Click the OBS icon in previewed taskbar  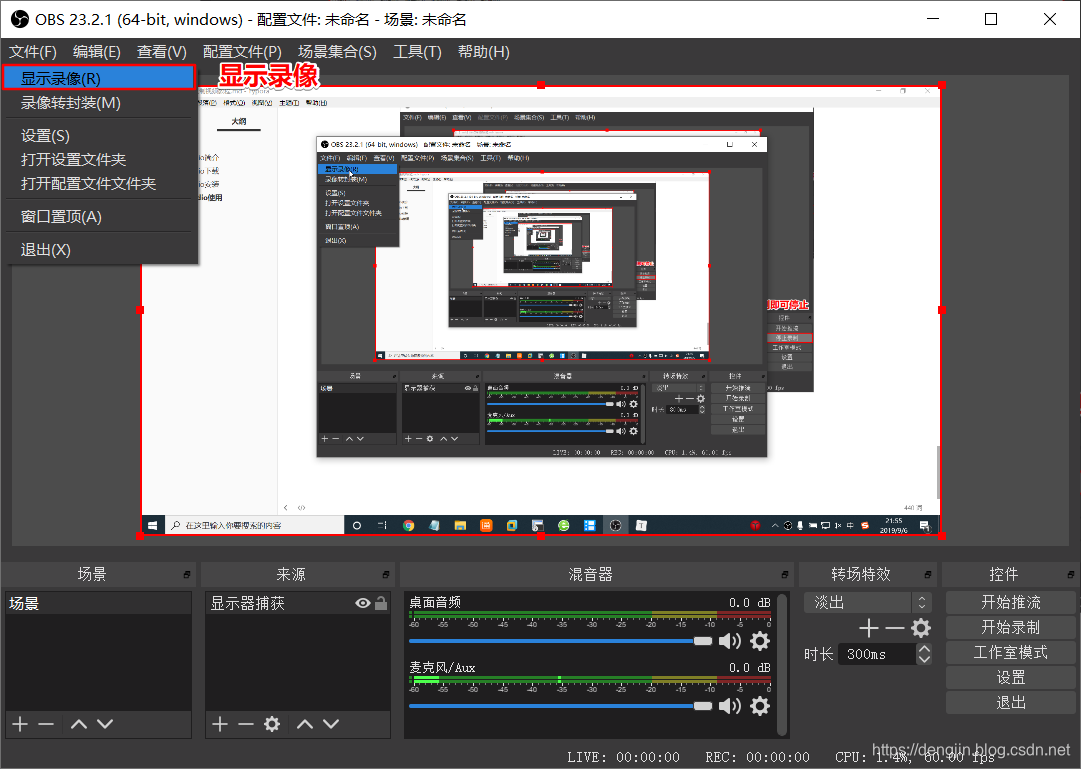point(616,526)
